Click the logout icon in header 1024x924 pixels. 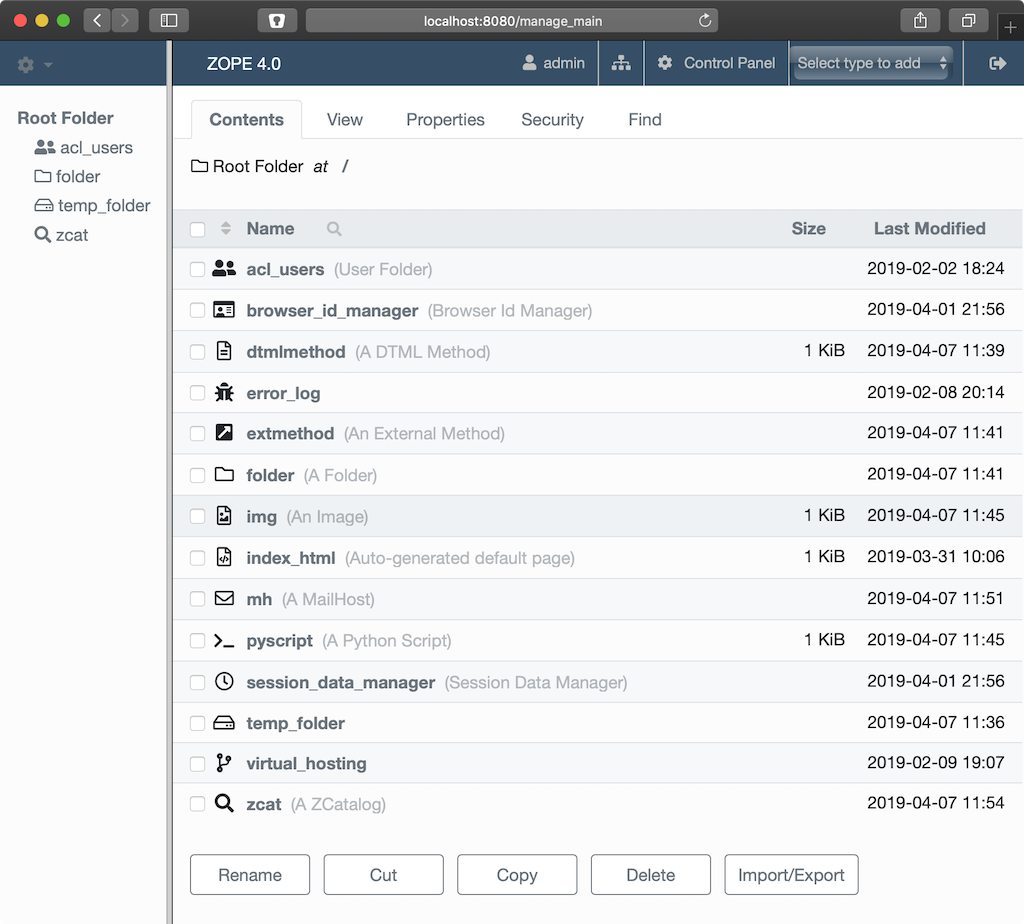tap(997, 63)
